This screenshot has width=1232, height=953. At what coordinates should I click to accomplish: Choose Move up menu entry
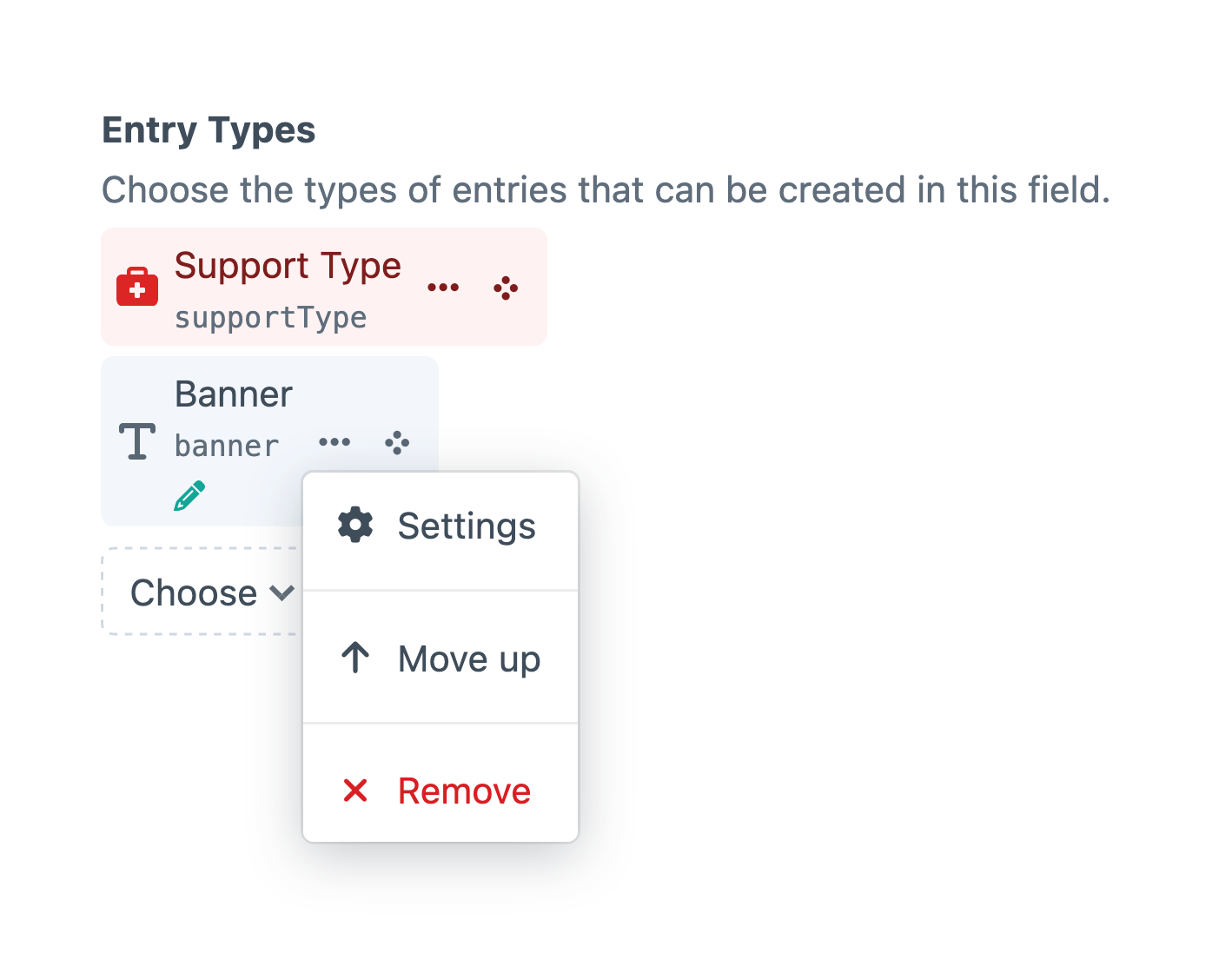click(x=468, y=659)
